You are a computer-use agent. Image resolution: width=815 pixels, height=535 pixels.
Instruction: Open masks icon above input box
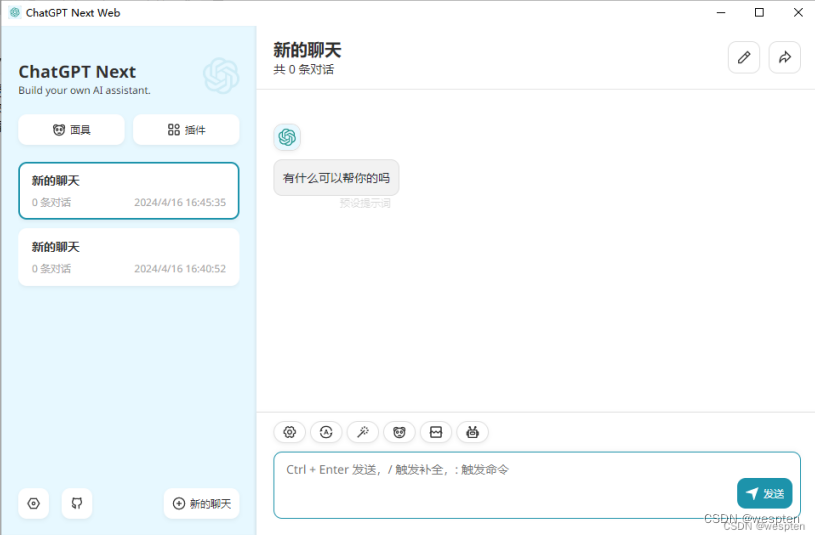click(399, 432)
